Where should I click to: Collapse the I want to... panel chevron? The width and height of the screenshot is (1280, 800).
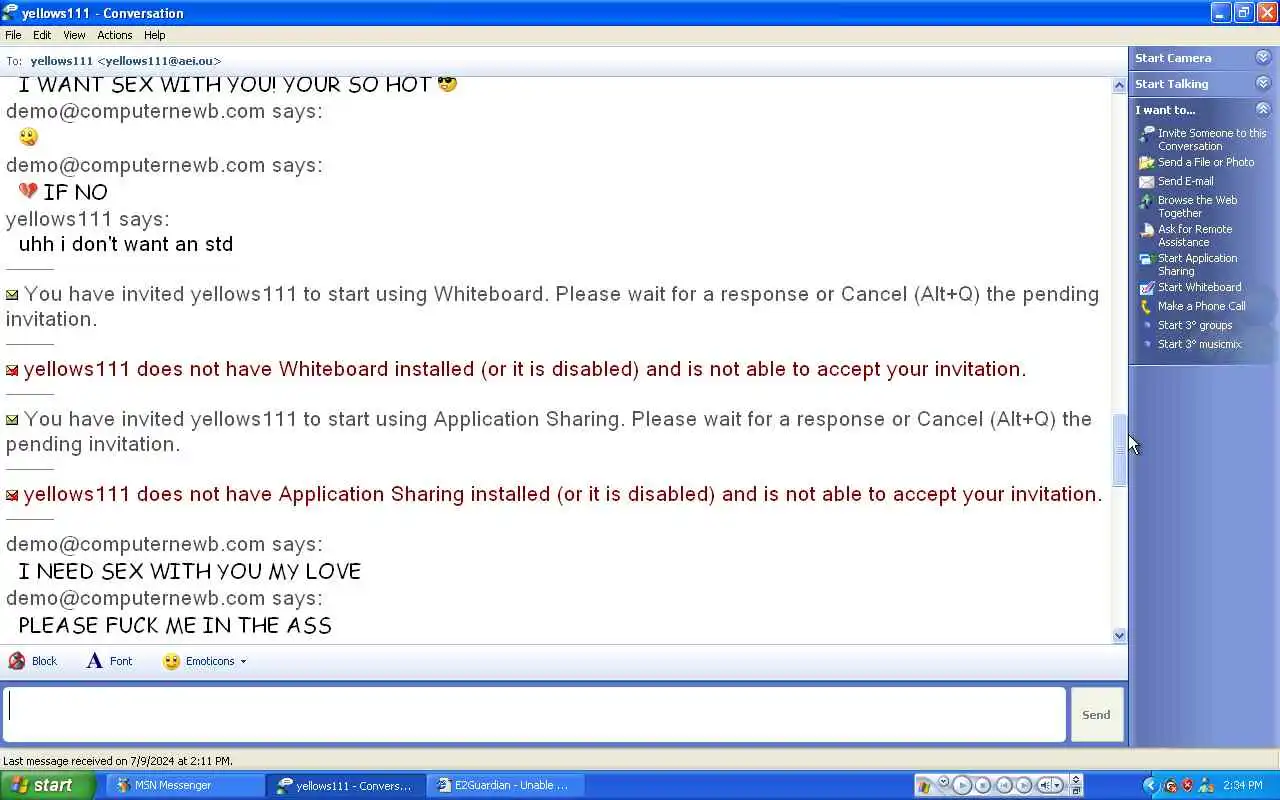click(1263, 109)
